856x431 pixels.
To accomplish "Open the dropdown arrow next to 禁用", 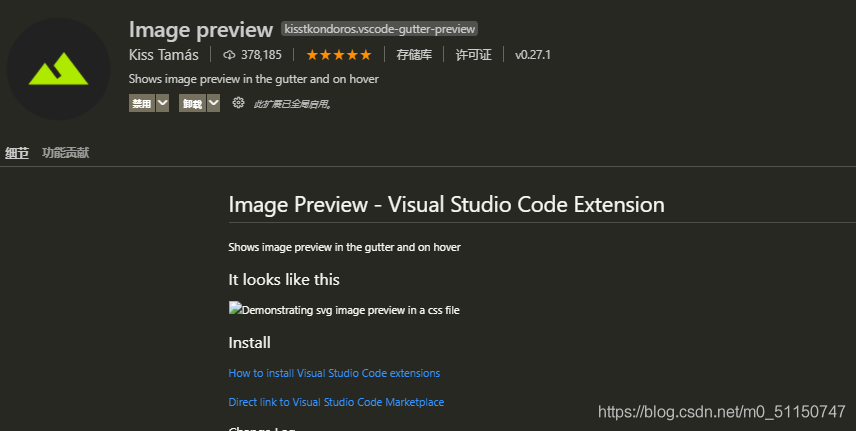I will click(163, 103).
